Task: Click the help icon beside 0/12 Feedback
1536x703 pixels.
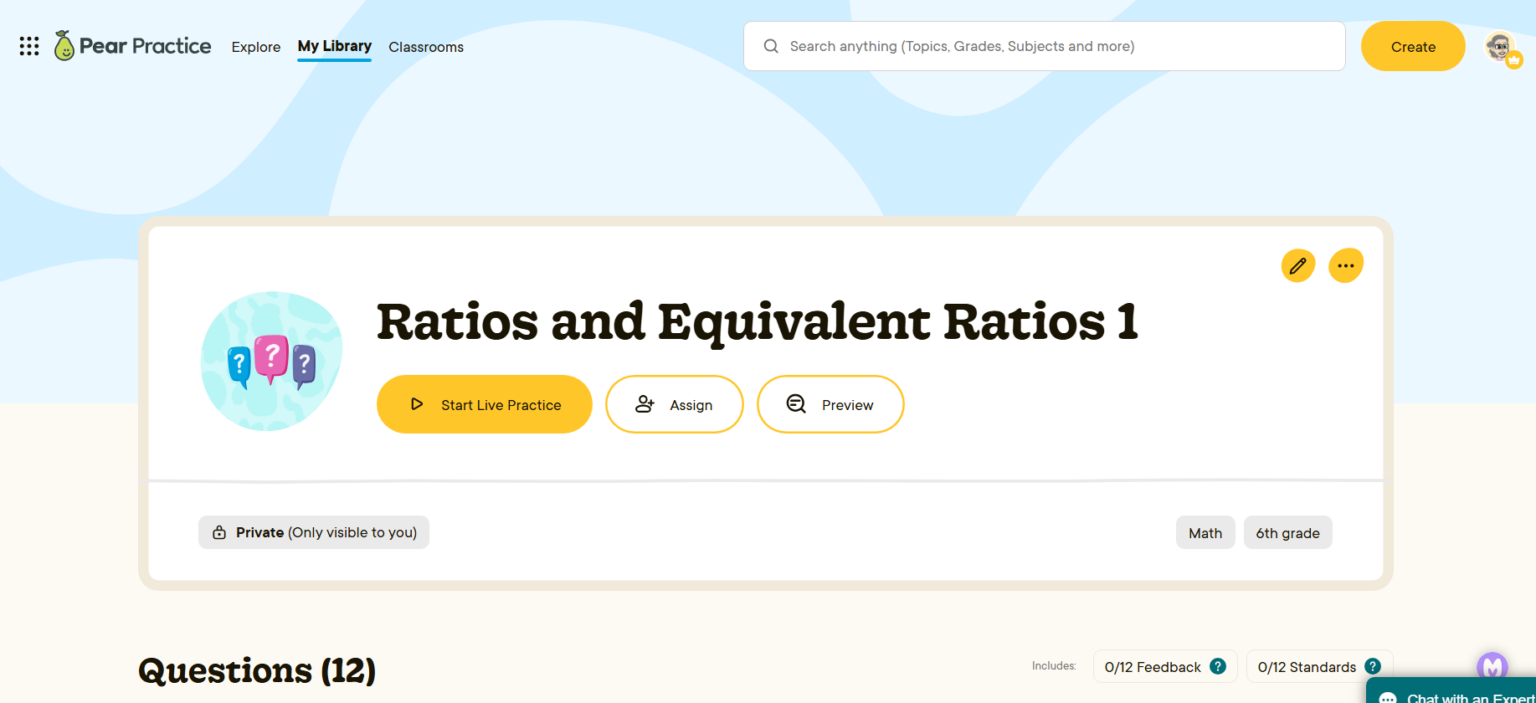Action: 1217,667
